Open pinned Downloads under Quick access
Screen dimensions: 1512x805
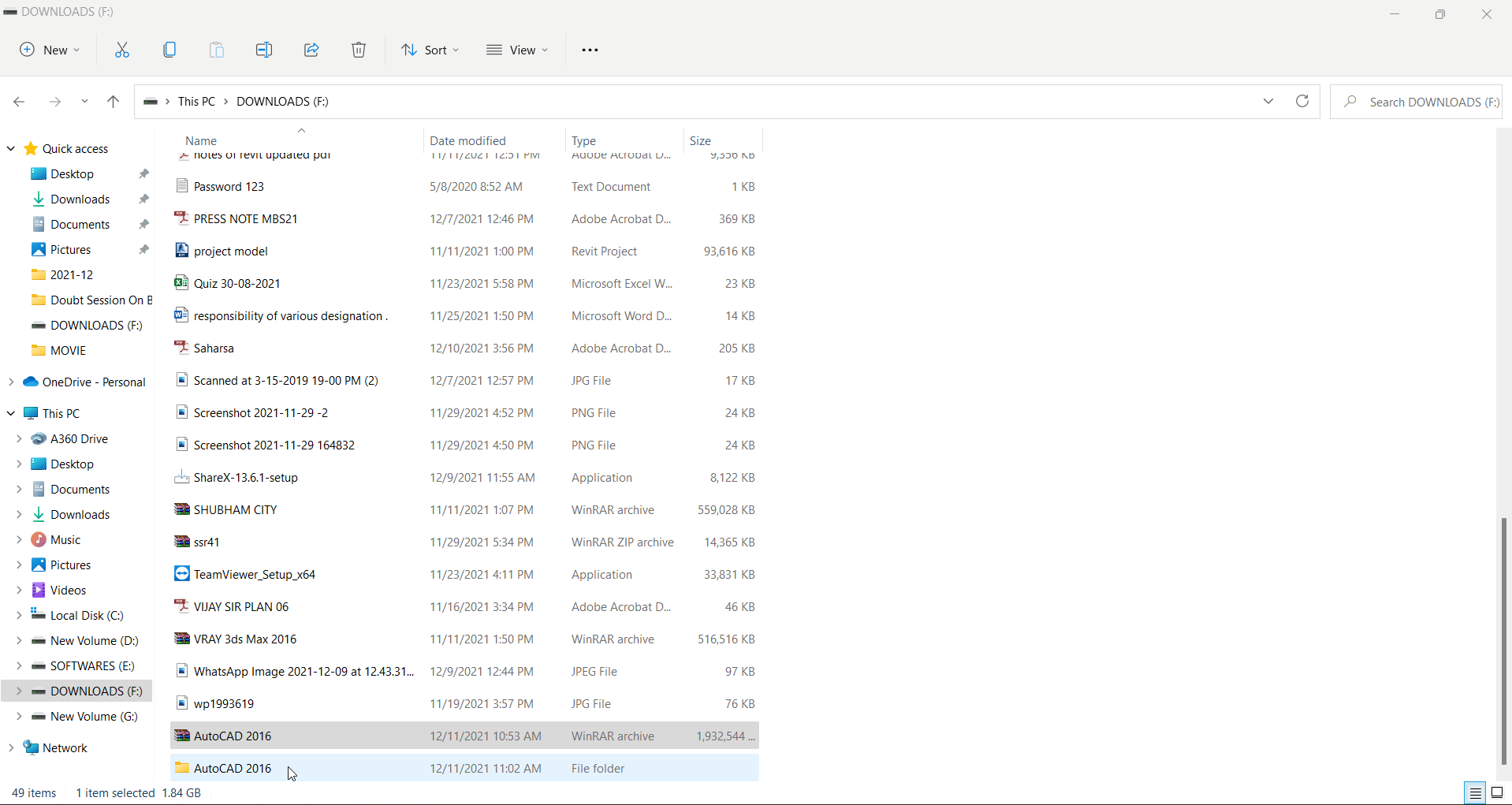click(80, 199)
